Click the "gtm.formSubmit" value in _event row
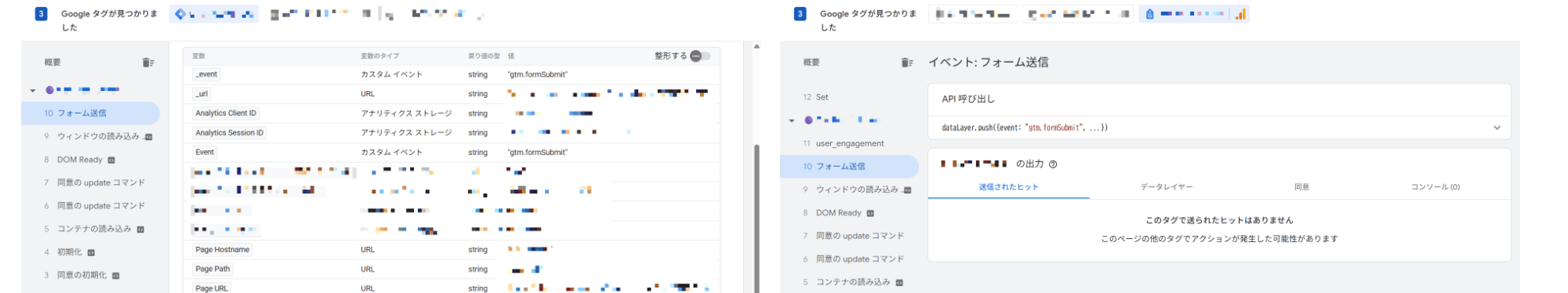1568x293 pixels. (x=538, y=74)
